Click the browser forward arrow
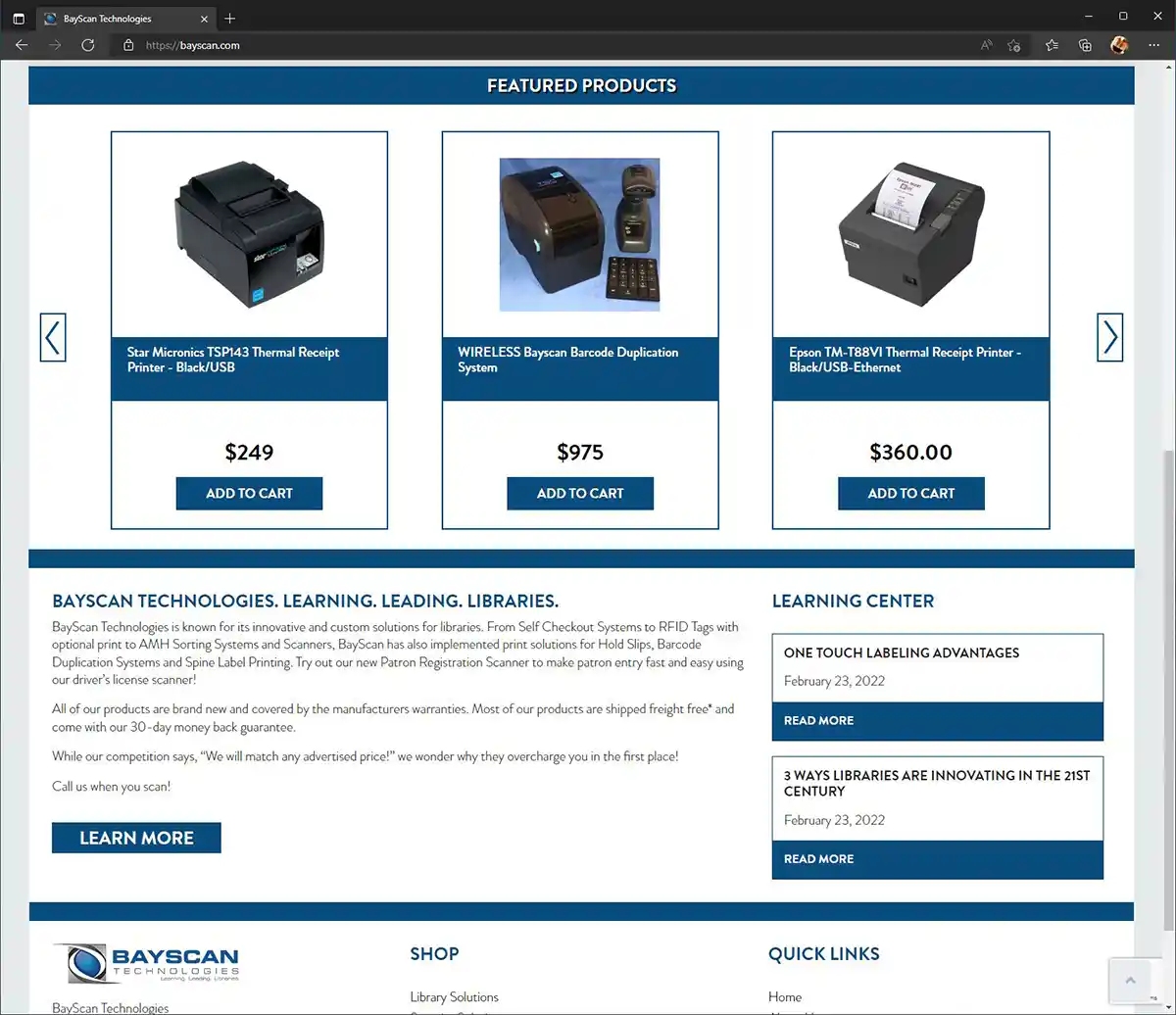The width and height of the screenshot is (1176, 1015). (x=55, y=45)
